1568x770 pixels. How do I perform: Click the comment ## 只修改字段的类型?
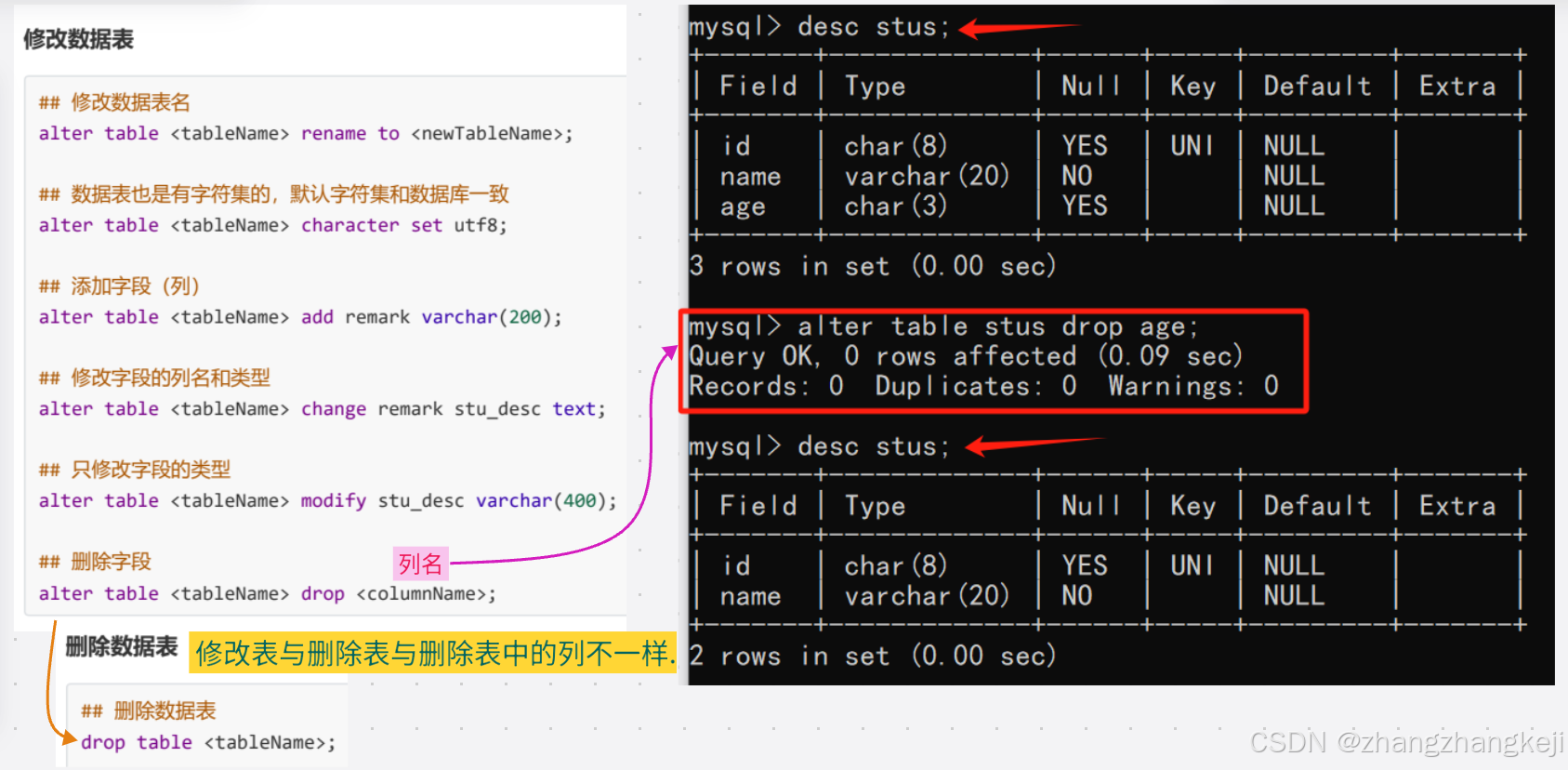[135, 470]
